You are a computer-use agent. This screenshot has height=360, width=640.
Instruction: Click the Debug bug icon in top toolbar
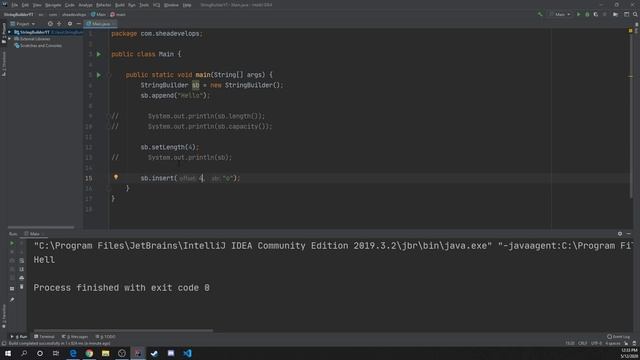(x=587, y=14)
